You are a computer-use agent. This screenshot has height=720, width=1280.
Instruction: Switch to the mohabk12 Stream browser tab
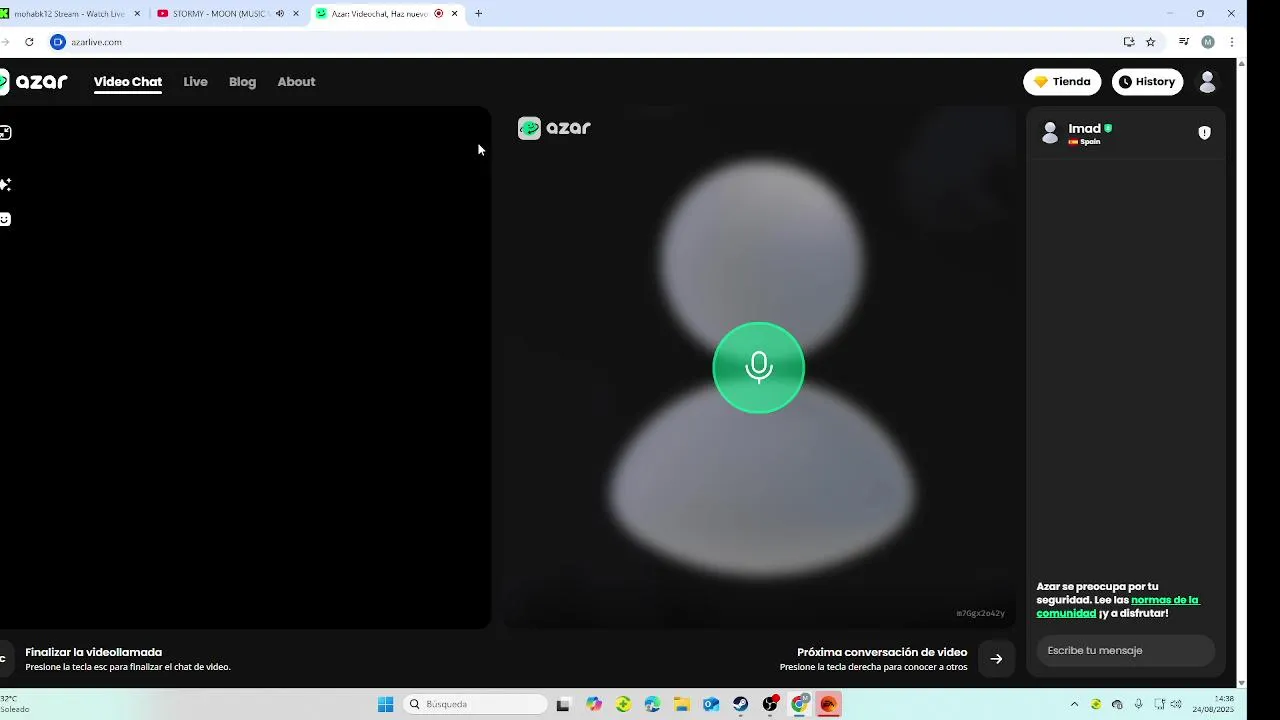(x=72, y=14)
